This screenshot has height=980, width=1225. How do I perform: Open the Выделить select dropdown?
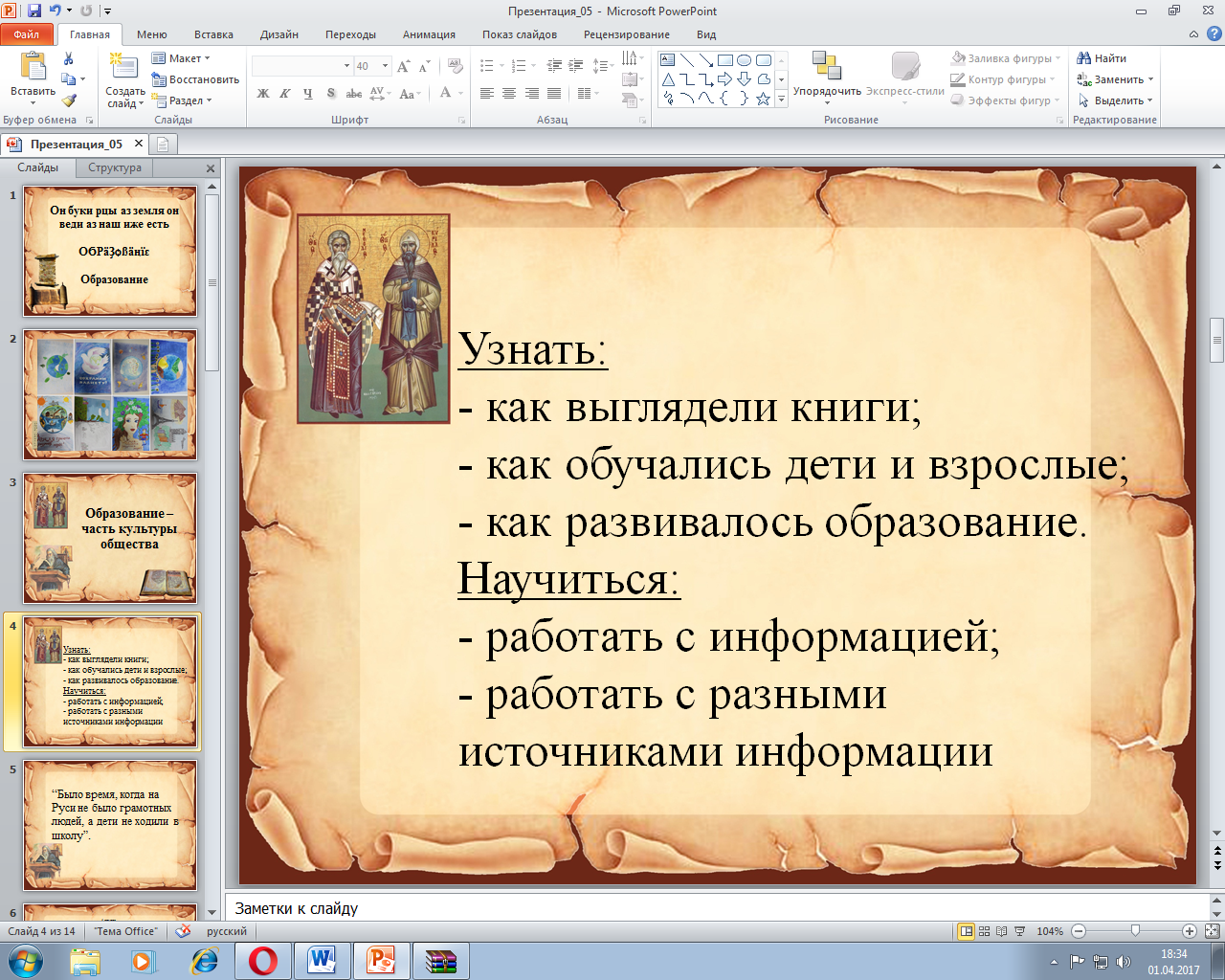[x=1115, y=100]
